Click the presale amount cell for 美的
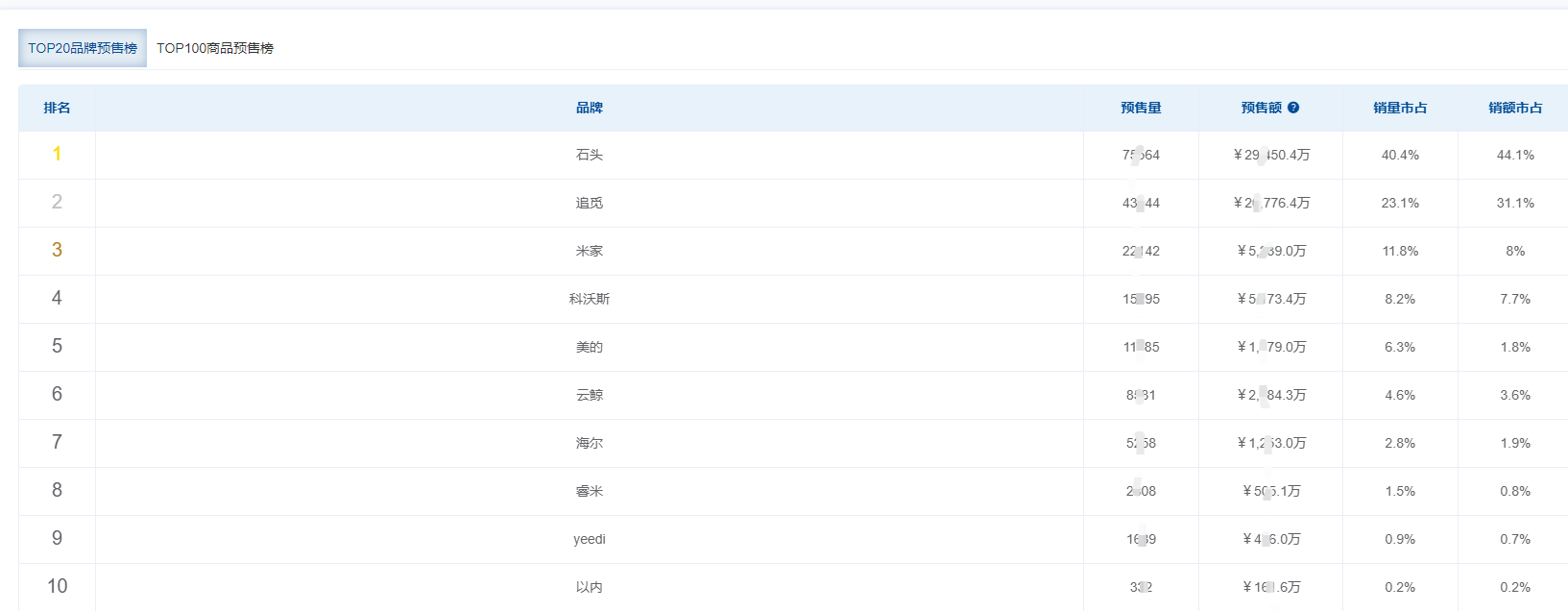 (x=1271, y=347)
